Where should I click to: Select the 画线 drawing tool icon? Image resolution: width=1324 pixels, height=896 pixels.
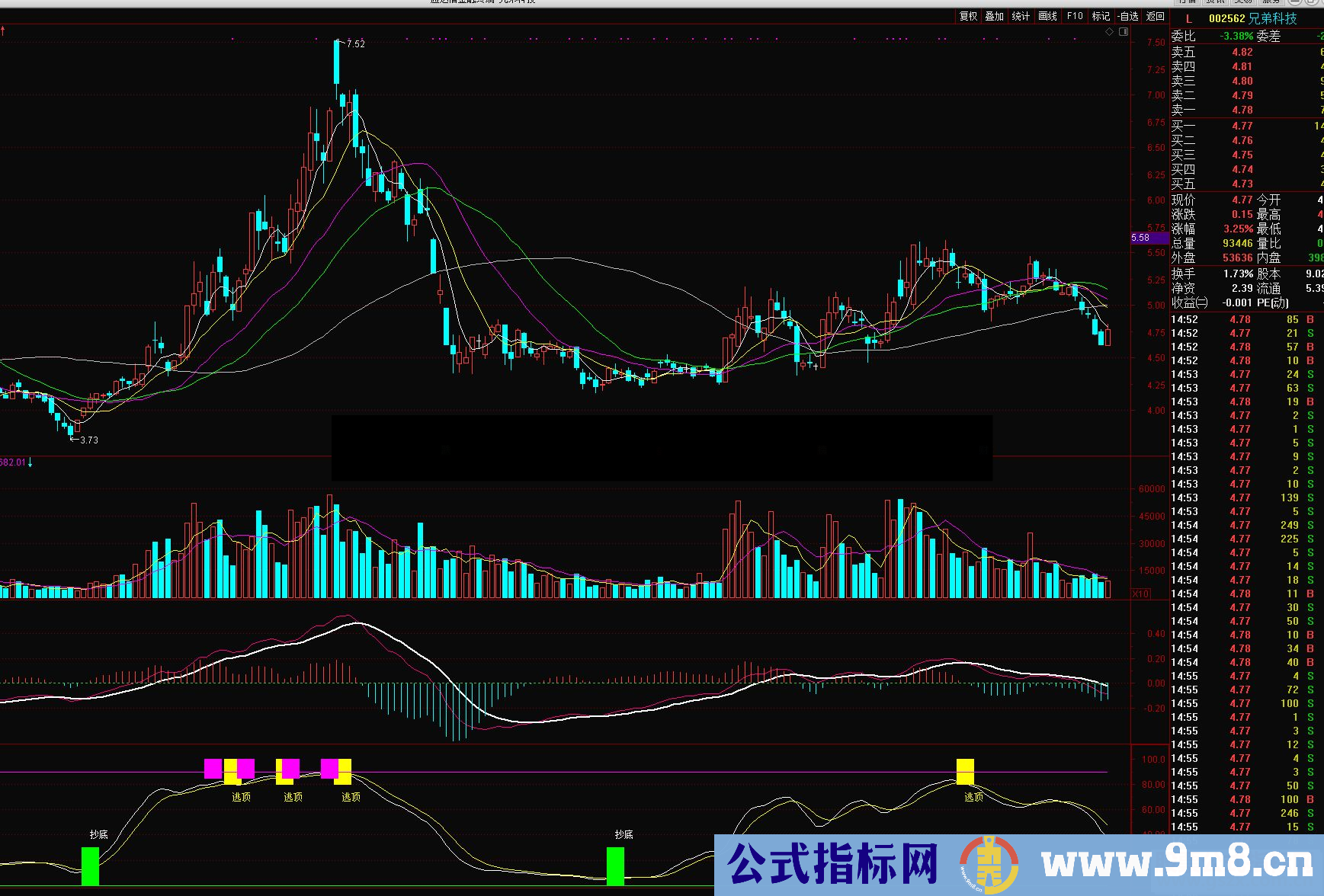(1047, 16)
